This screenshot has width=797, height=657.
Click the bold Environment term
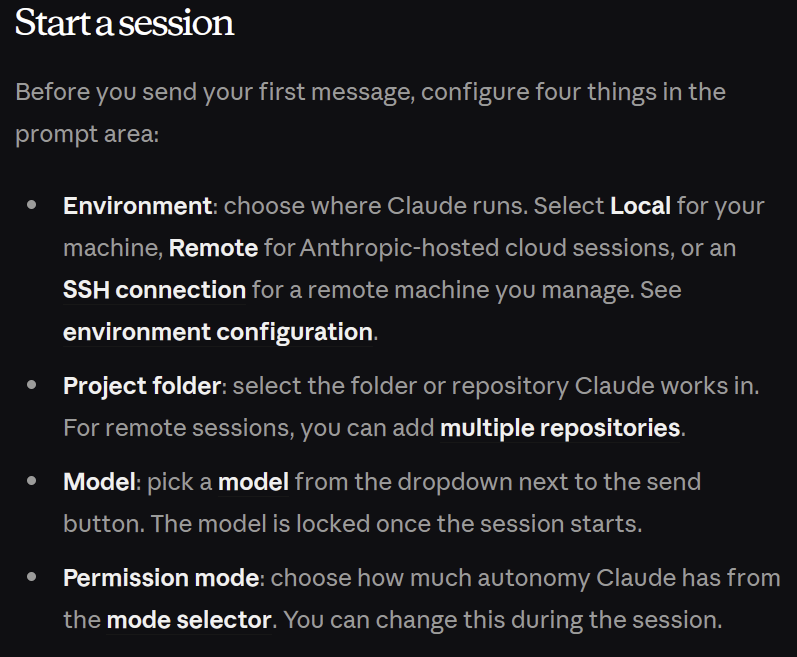[x=137, y=206]
